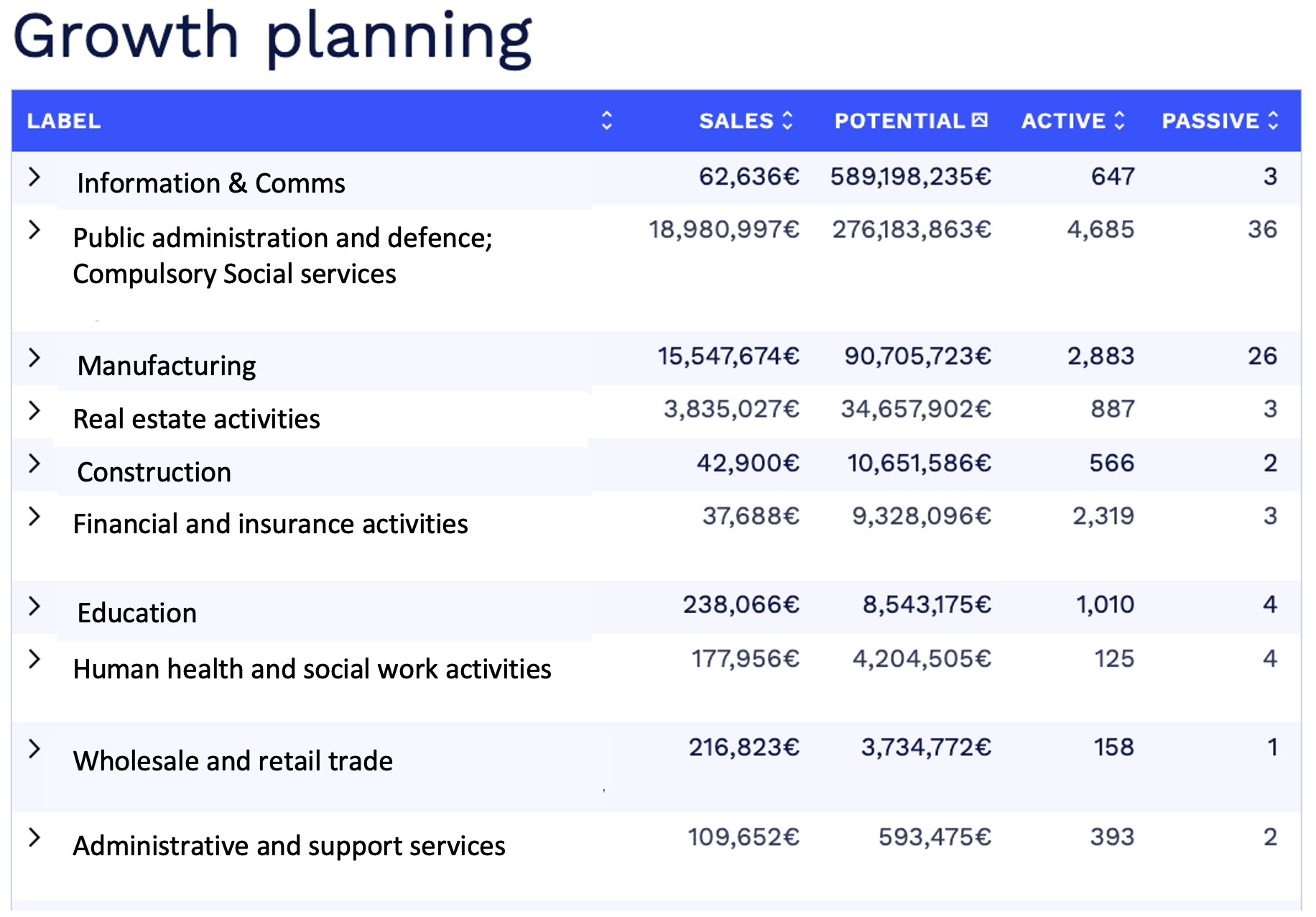Select the Manufacturing label text

167,366
